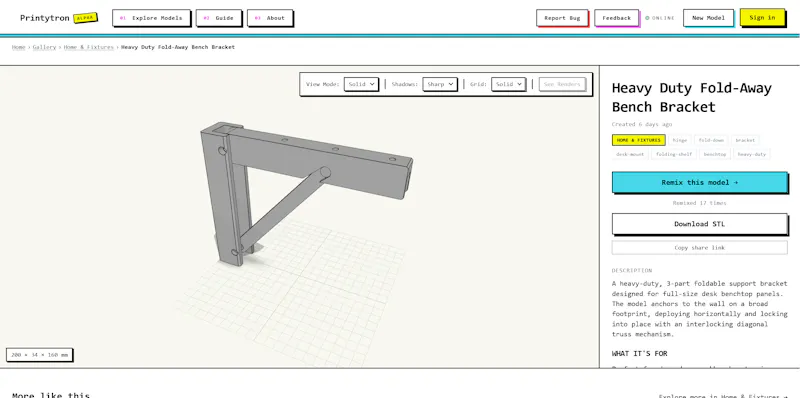This screenshot has width=800, height=398.
Task: Open the Explore Models menu item
Action: [152, 18]
